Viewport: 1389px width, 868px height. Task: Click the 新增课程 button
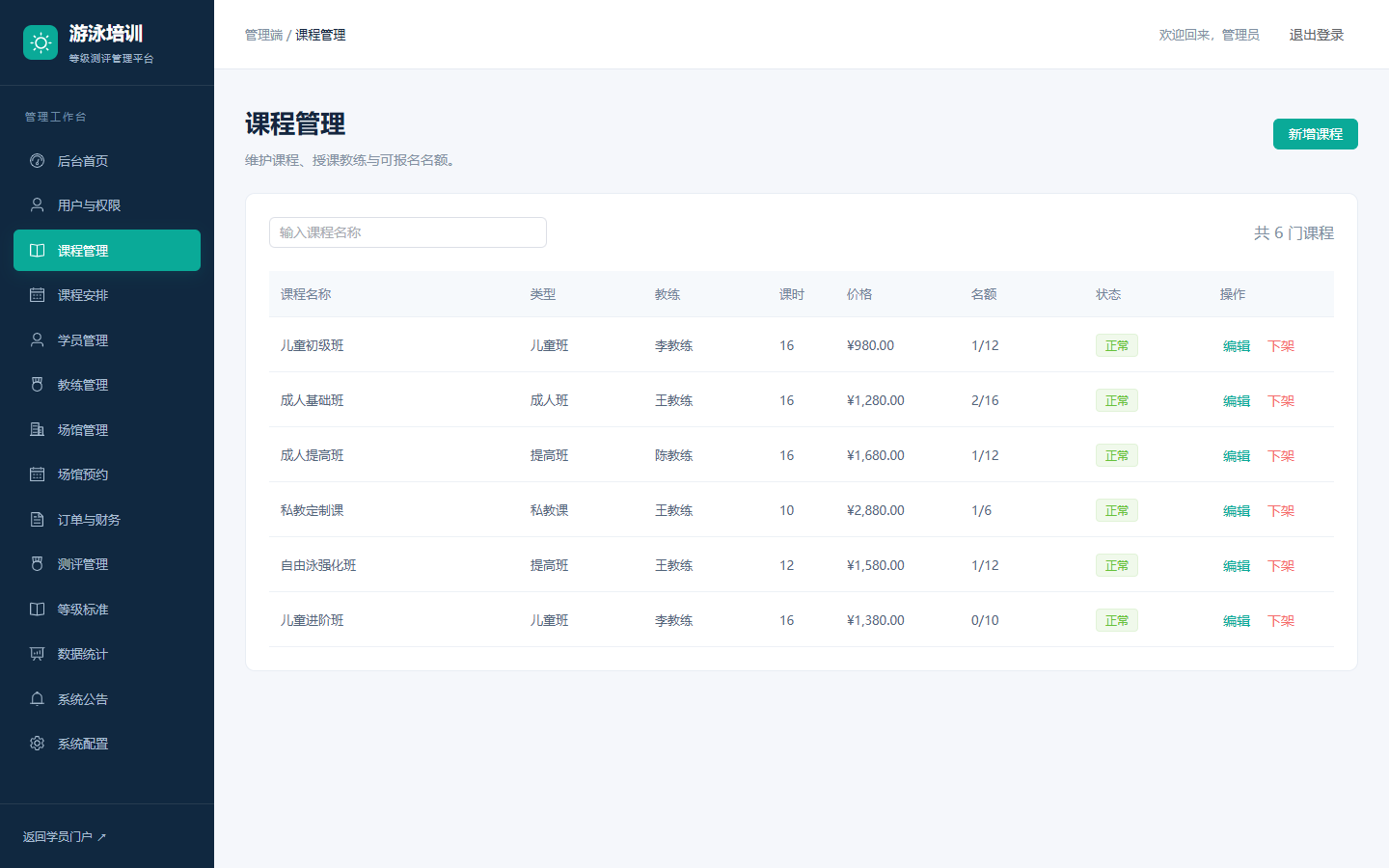tap(1315, 134)
